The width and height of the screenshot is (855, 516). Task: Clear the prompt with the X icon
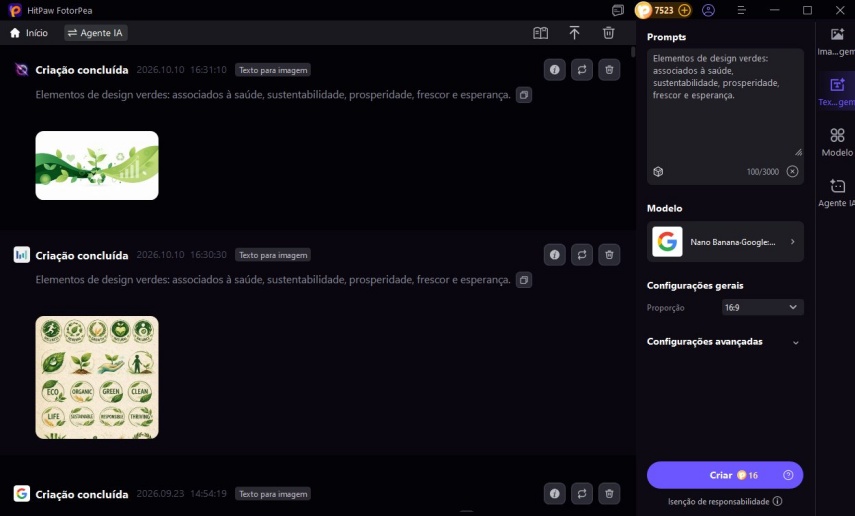(792, 172)
